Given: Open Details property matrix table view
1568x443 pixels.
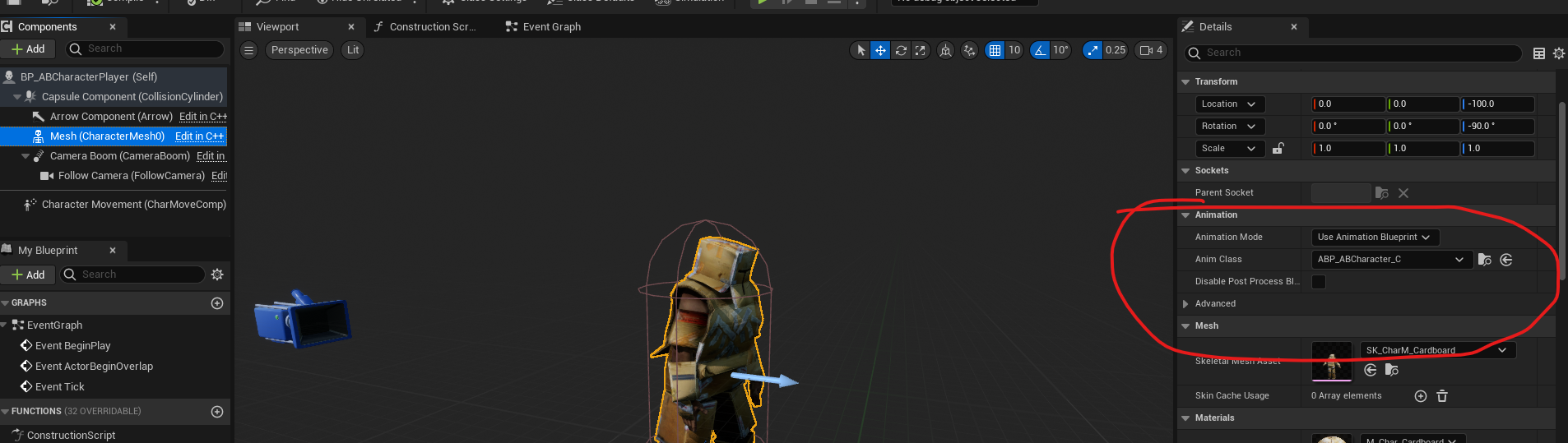Looking at the screenshot, I should 1539,53.
